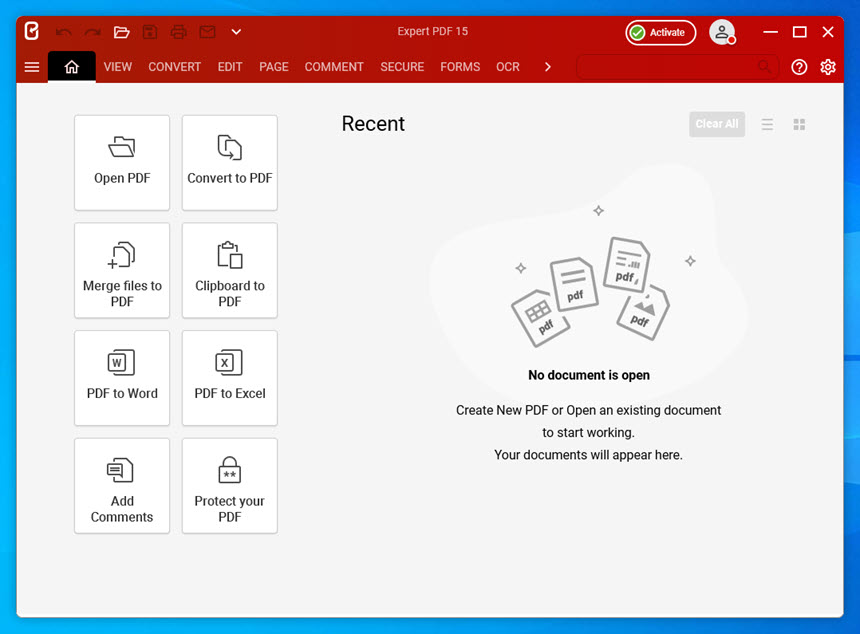Switch Recent to list view
This screenshot has width=860, height=634.
pyautogui.click(x=767, y=124)
